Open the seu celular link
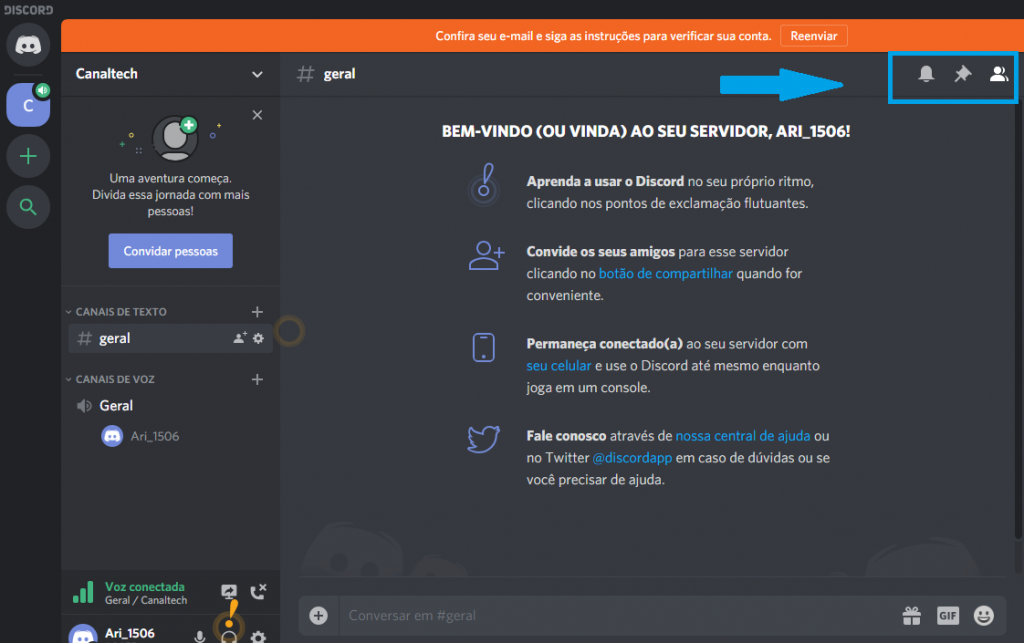Viewport: 1024px width, 643px height. point(558,366)
